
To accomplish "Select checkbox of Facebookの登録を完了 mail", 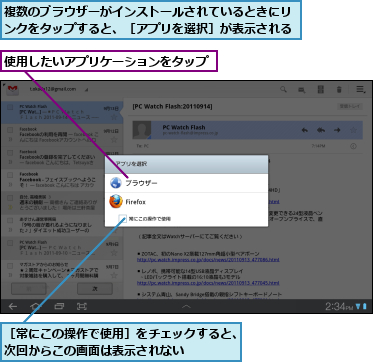I will (x=10, y=152).
